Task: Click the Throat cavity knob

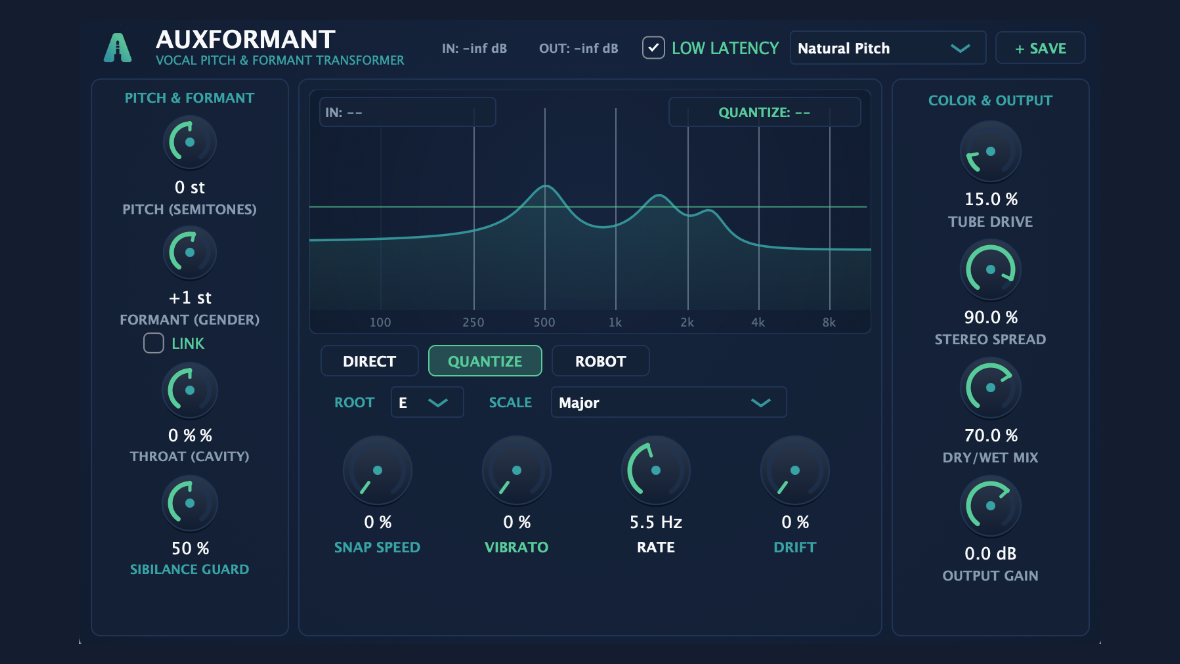Action: tap(190, 391)
